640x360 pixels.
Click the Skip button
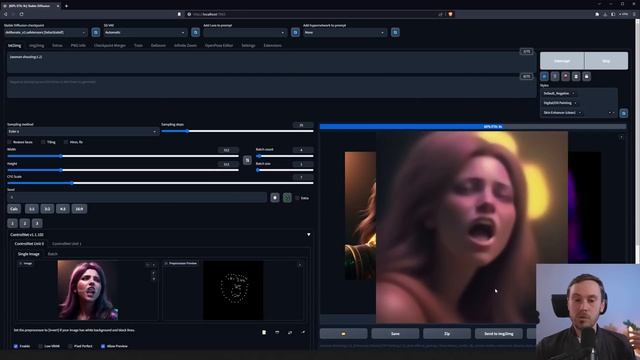tap(606, 60)
